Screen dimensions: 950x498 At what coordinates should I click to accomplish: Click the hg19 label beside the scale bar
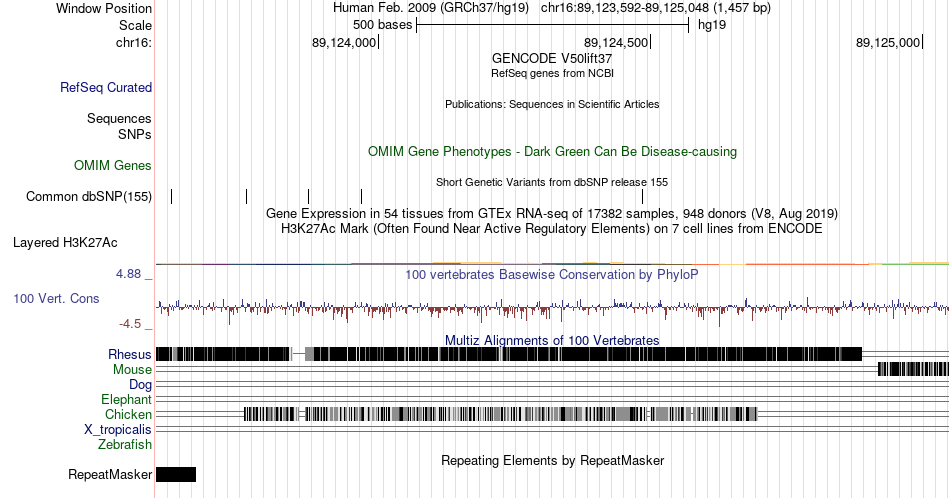(x=712, y=25)
